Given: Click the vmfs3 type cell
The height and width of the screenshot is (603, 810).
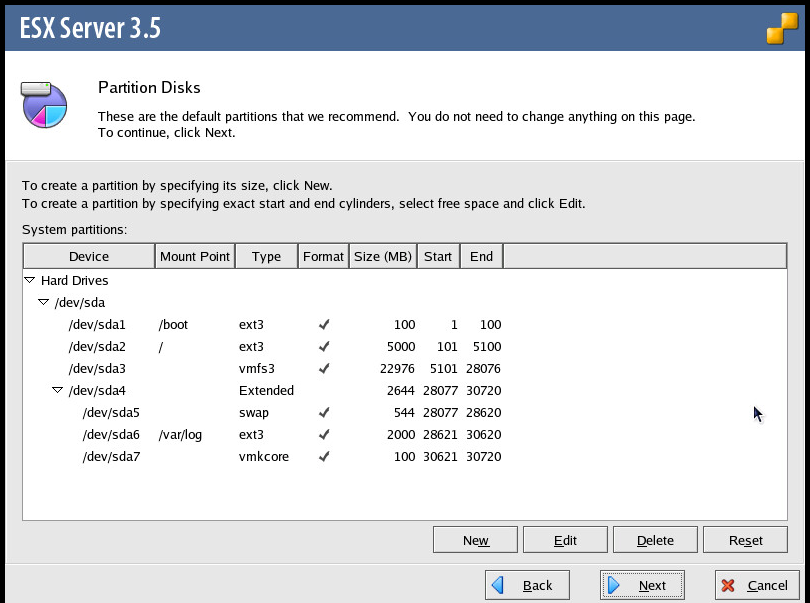Looking at the screenshot, I should tap(257, 368).
